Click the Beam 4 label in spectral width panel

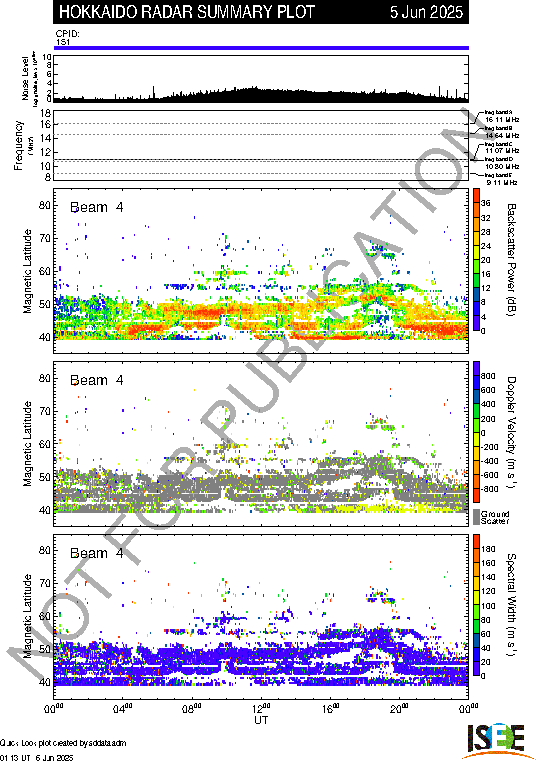point(97,553)
